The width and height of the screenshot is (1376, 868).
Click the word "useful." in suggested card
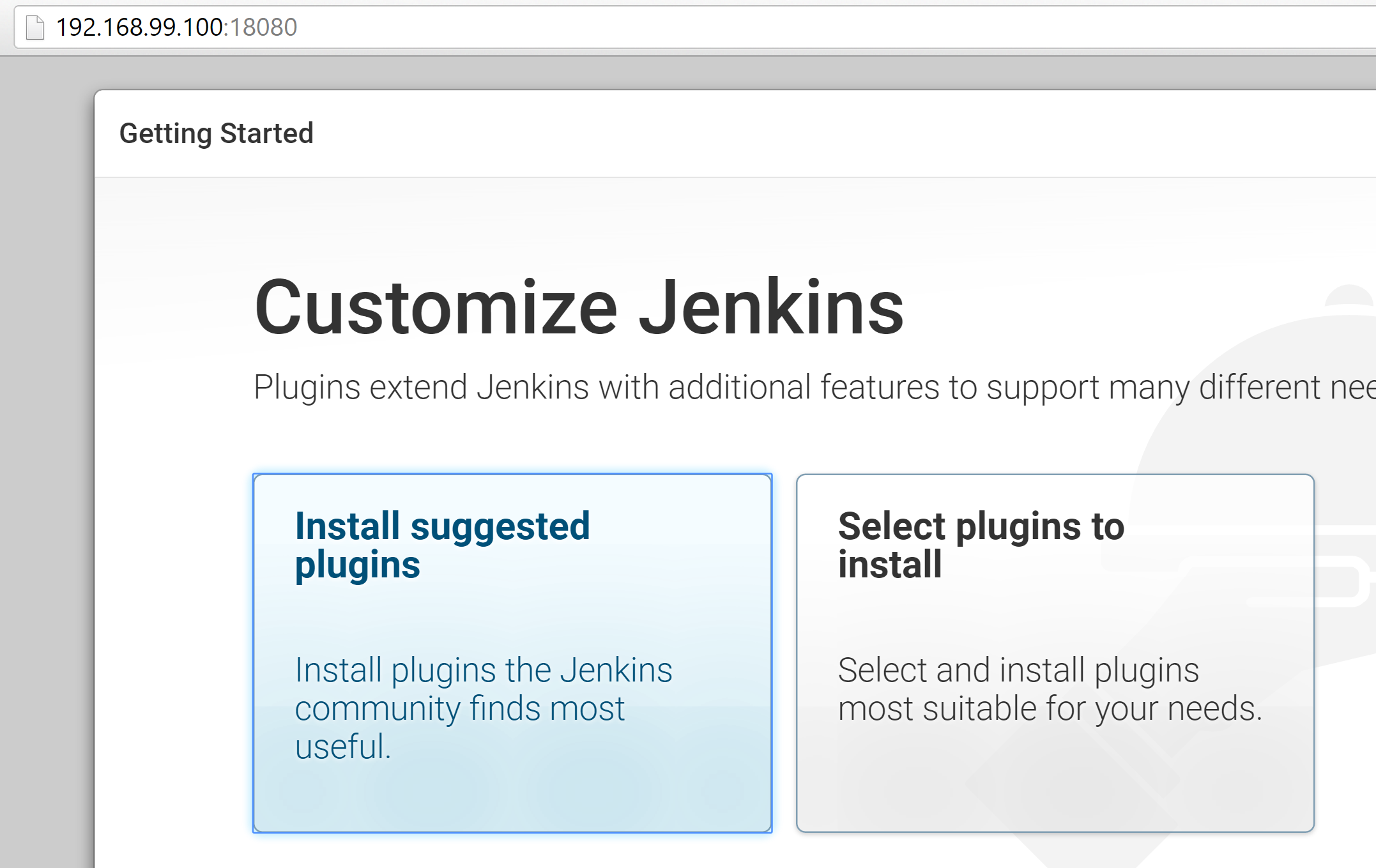pos(342,747)
